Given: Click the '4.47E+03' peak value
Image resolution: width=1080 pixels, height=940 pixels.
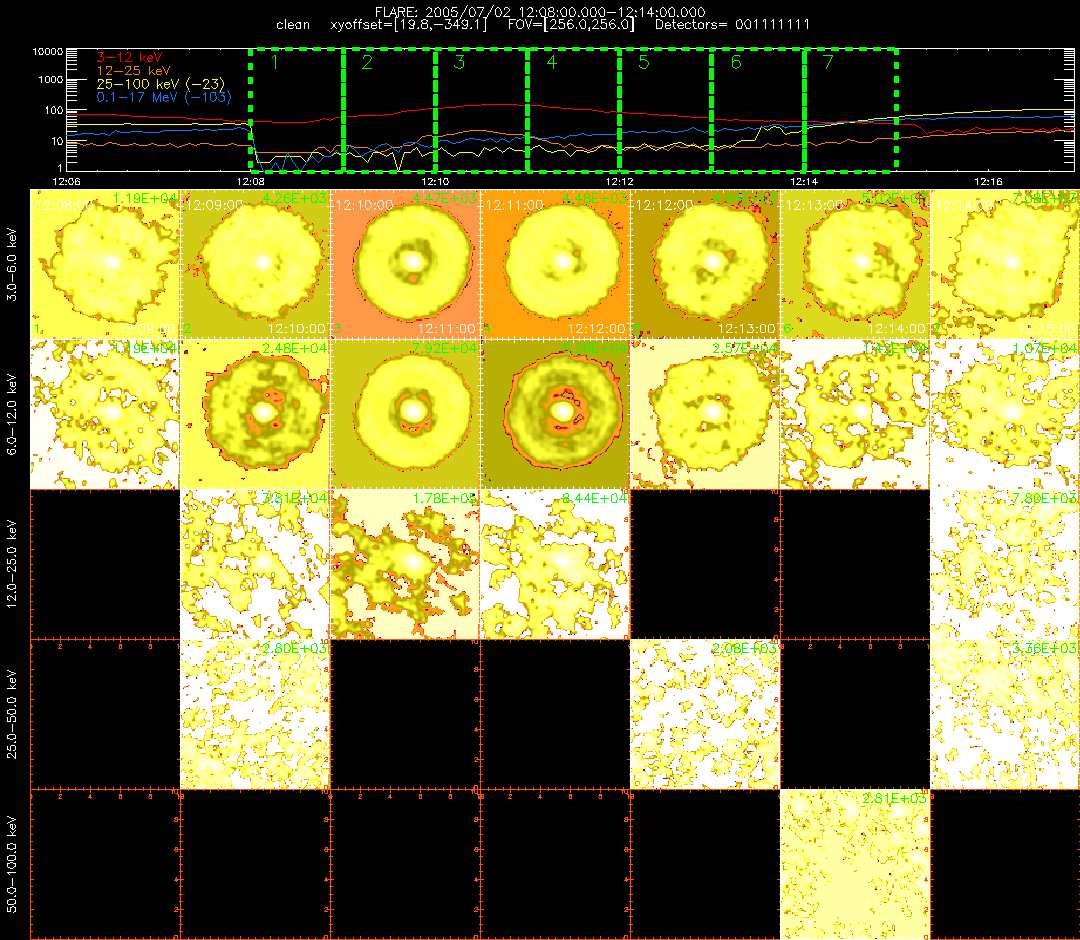Looking at the screenshot, I should point(445,198).
